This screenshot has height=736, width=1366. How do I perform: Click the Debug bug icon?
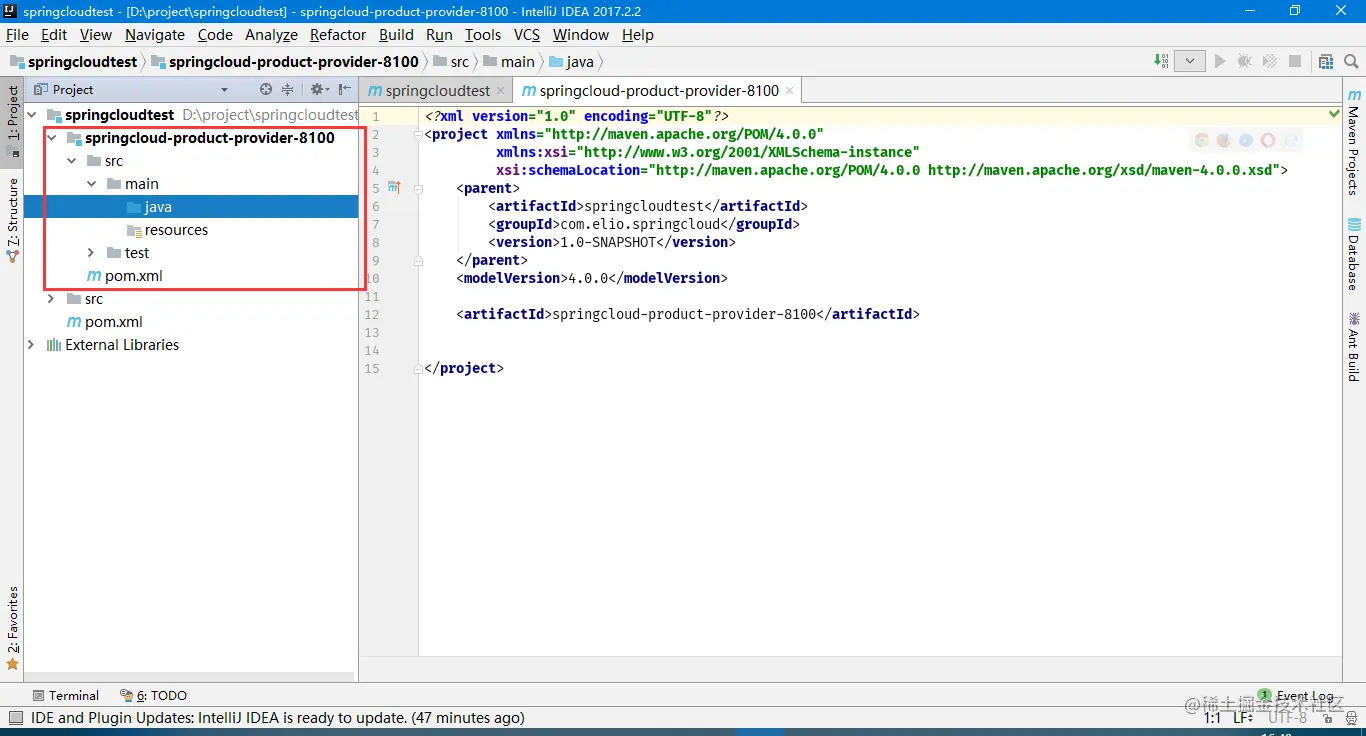coord(1244,61)
